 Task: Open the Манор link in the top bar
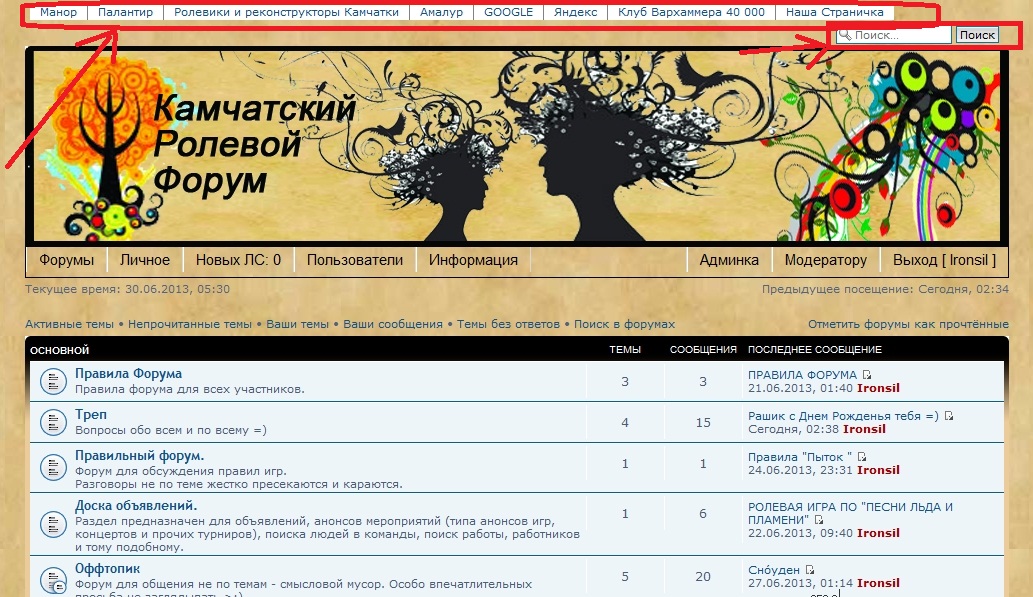(58, 13)
